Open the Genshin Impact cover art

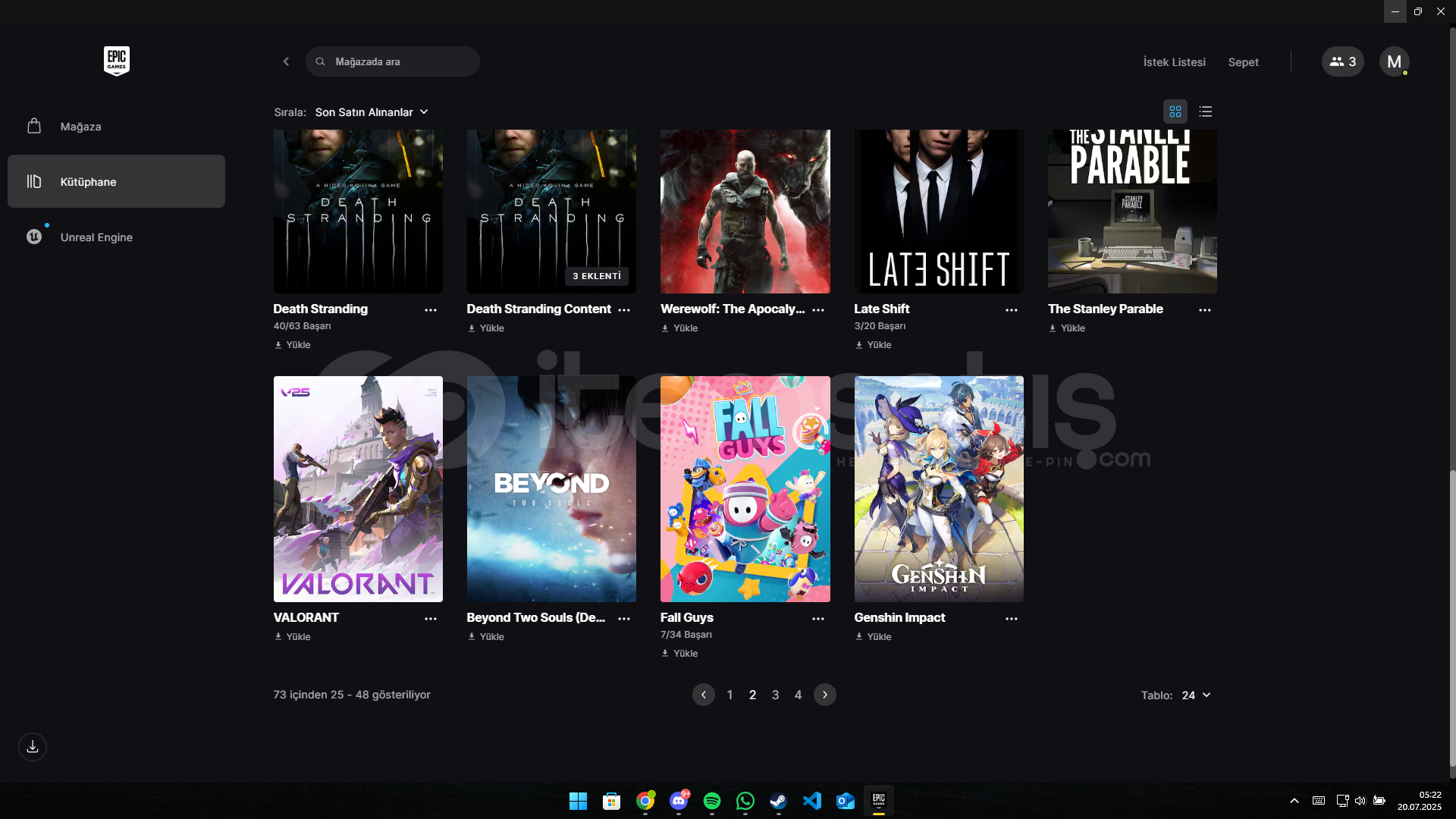click(x=939, y=489)
